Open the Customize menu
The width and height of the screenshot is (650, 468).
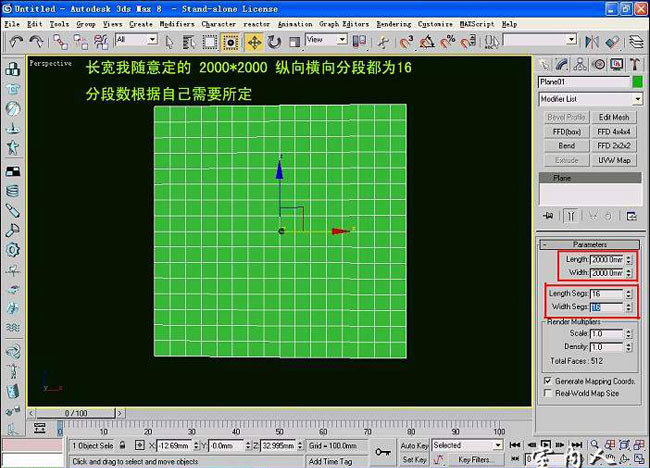[x=435, y=24]
